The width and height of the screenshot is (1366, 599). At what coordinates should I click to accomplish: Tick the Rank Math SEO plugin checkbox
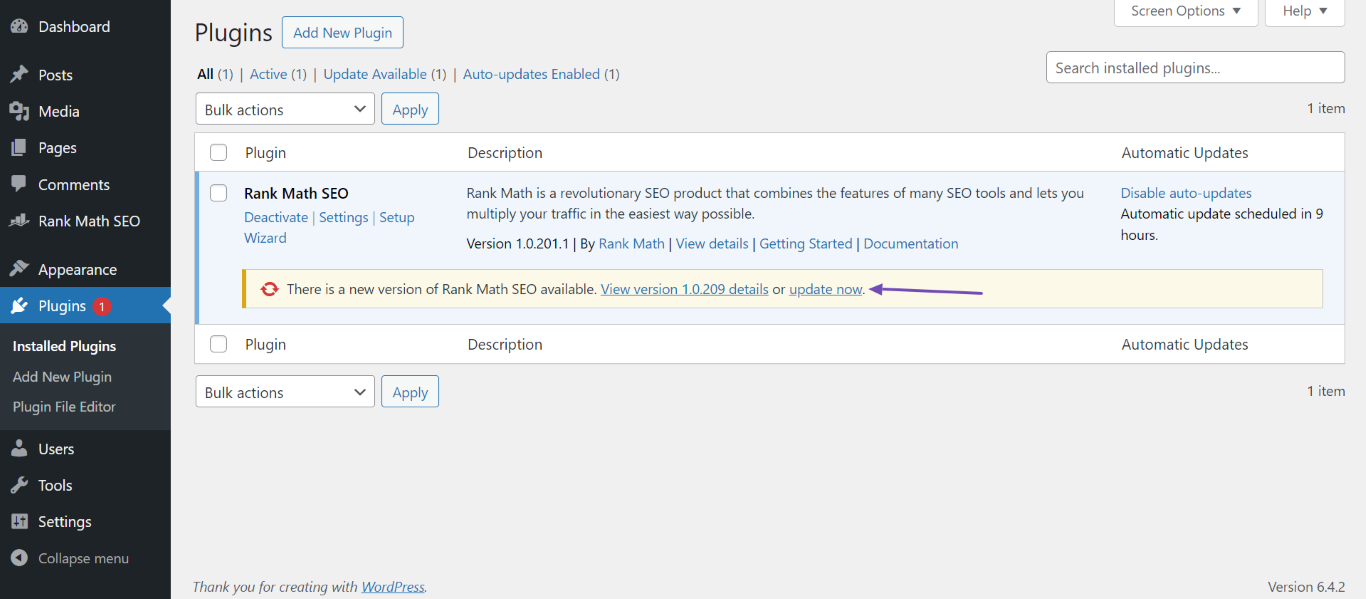pos(218,193)
